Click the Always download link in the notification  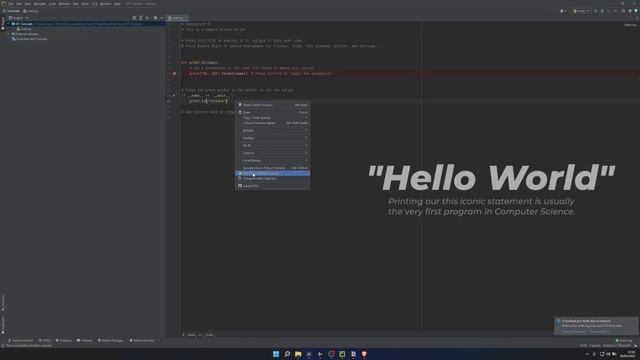[x=574, y=331]
